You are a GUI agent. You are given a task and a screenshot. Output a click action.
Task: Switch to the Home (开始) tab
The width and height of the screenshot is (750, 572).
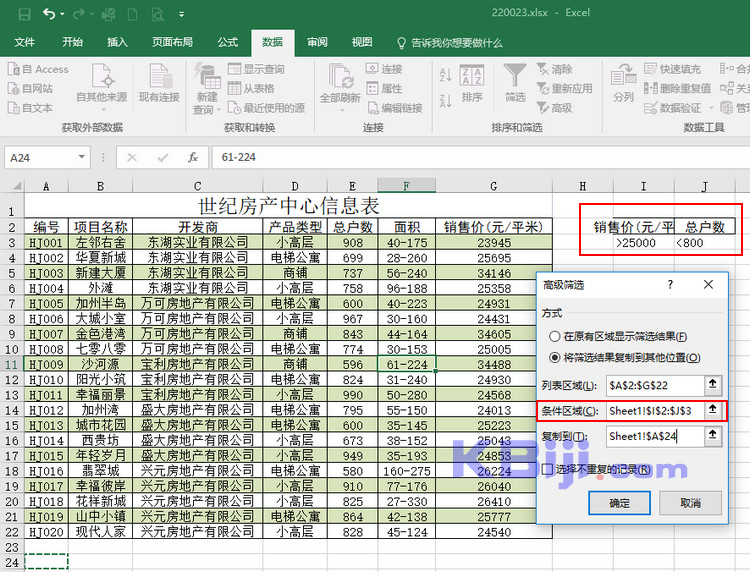click(x=72, y=42)
